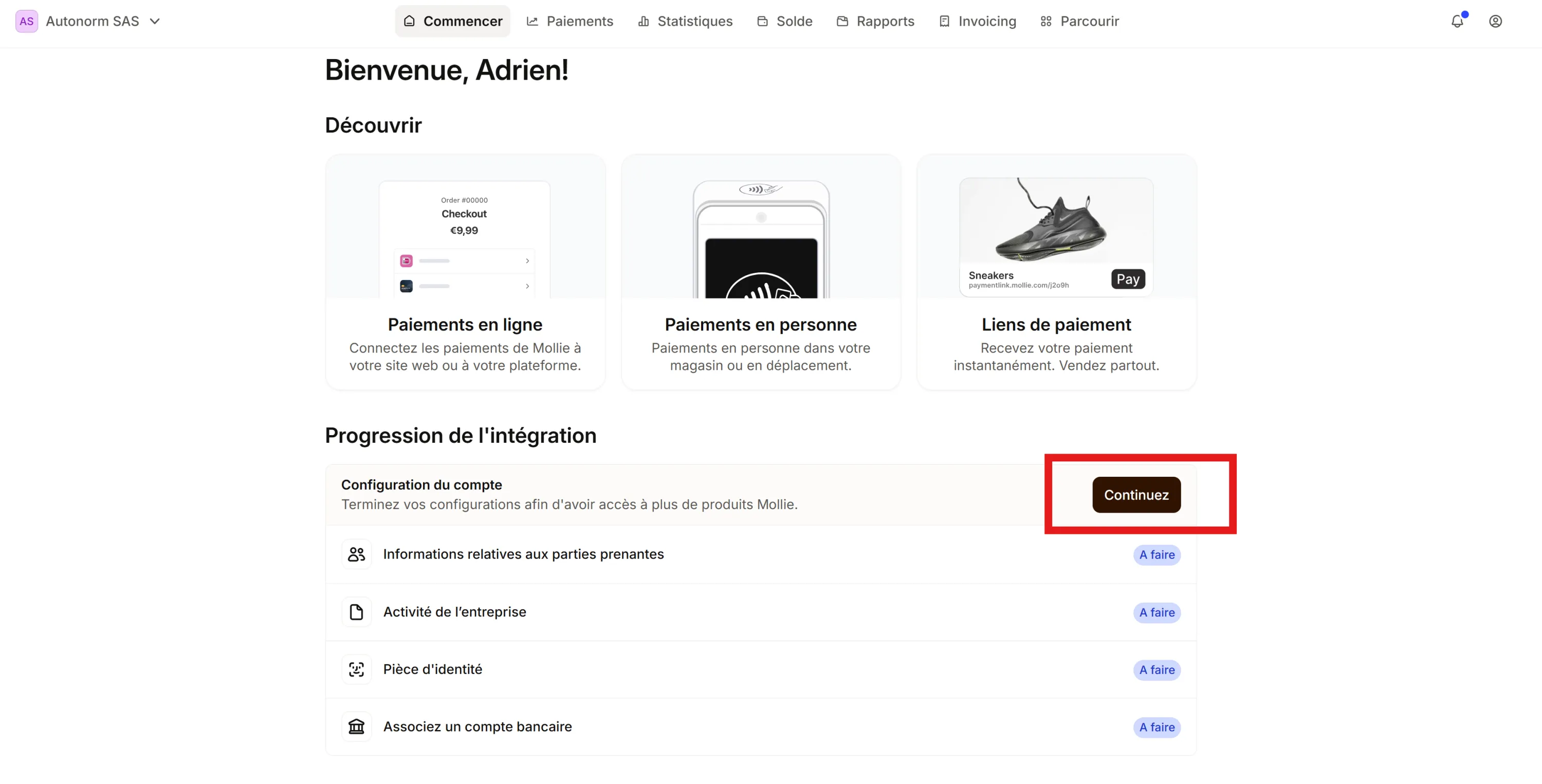Screen dimensions: 1542x784
Task: Open the Paiements en ligne card
Action: [x=465, y=272]
